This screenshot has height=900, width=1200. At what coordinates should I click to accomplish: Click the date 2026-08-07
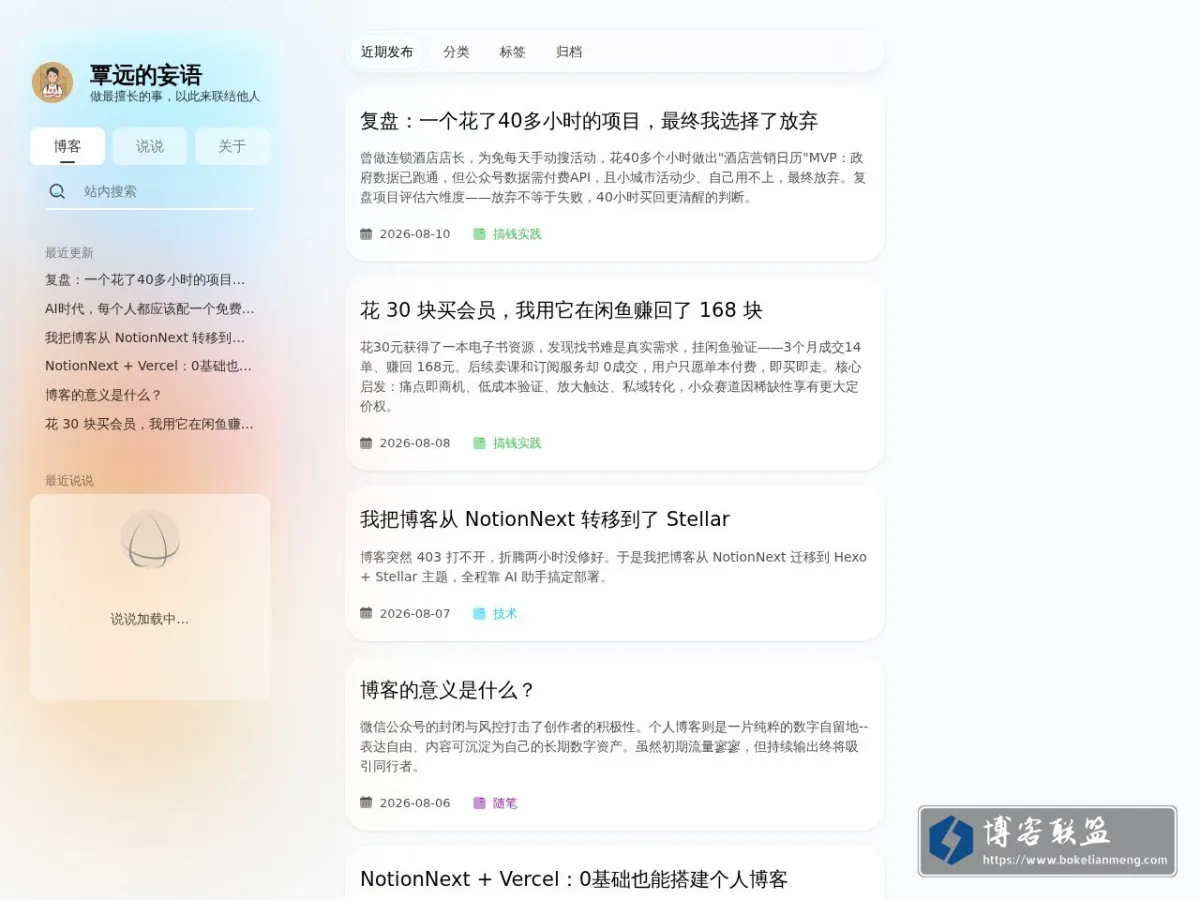coord(415,614)
